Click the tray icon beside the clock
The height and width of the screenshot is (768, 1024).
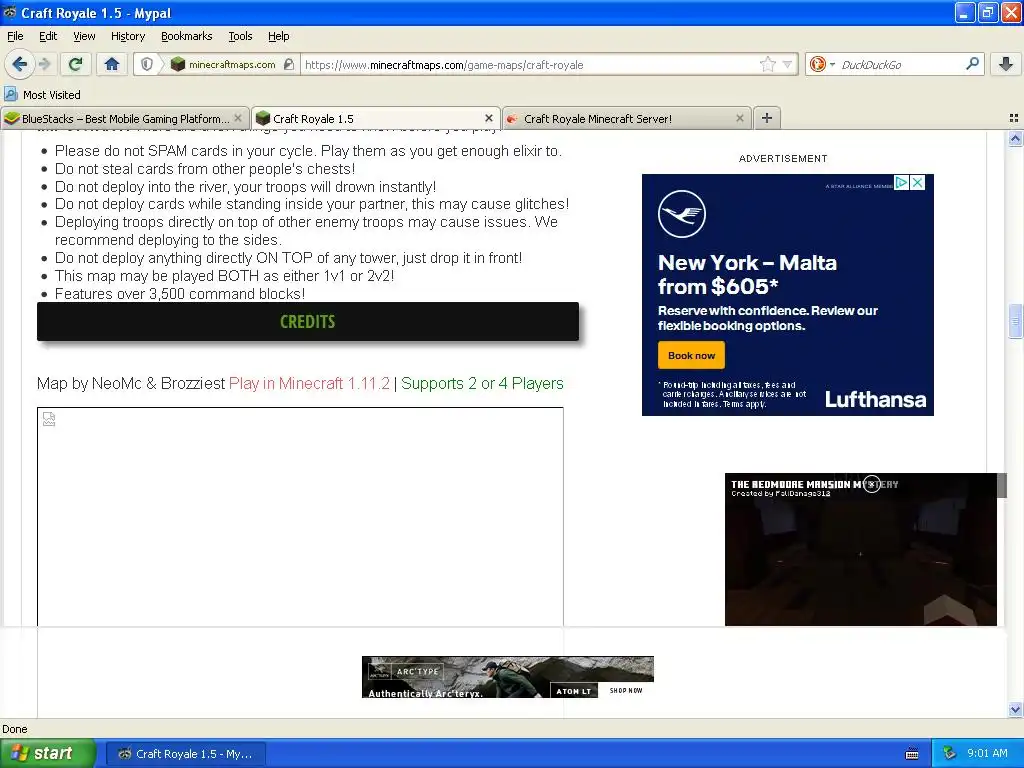click(x=950, y=754)
